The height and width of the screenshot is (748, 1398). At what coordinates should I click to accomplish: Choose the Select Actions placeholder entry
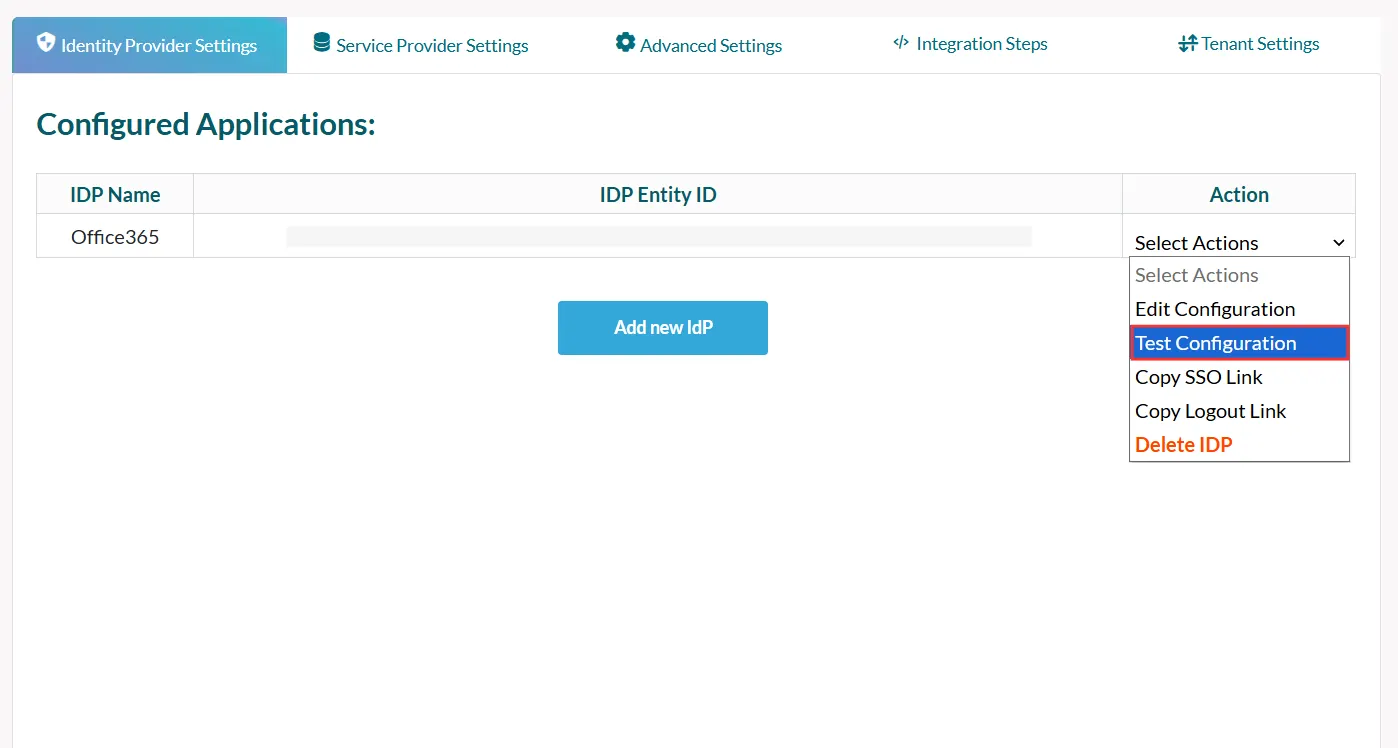pos(1196,275)
